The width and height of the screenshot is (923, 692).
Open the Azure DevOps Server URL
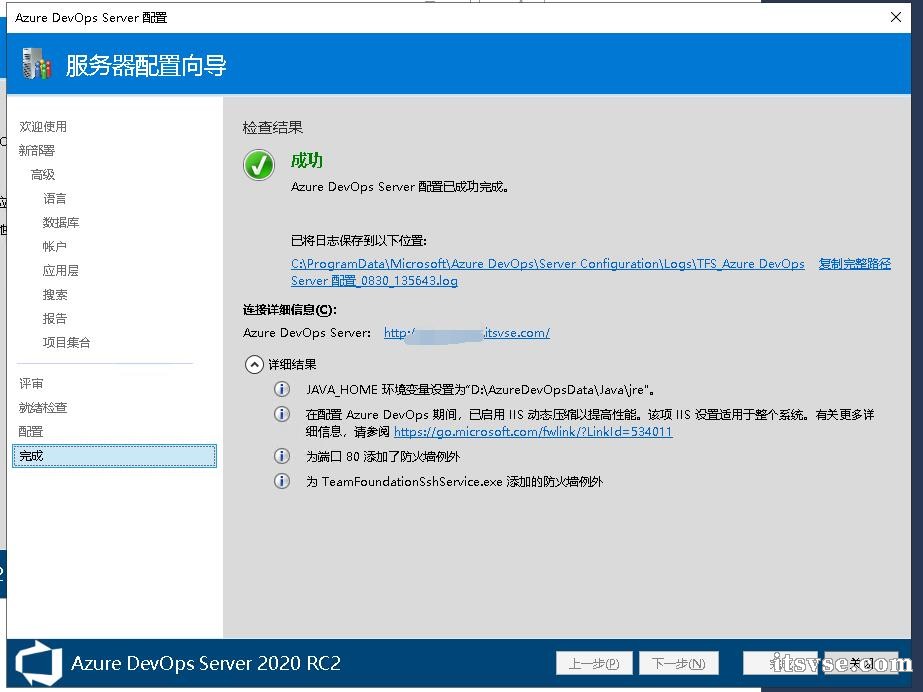coord(467,333)
